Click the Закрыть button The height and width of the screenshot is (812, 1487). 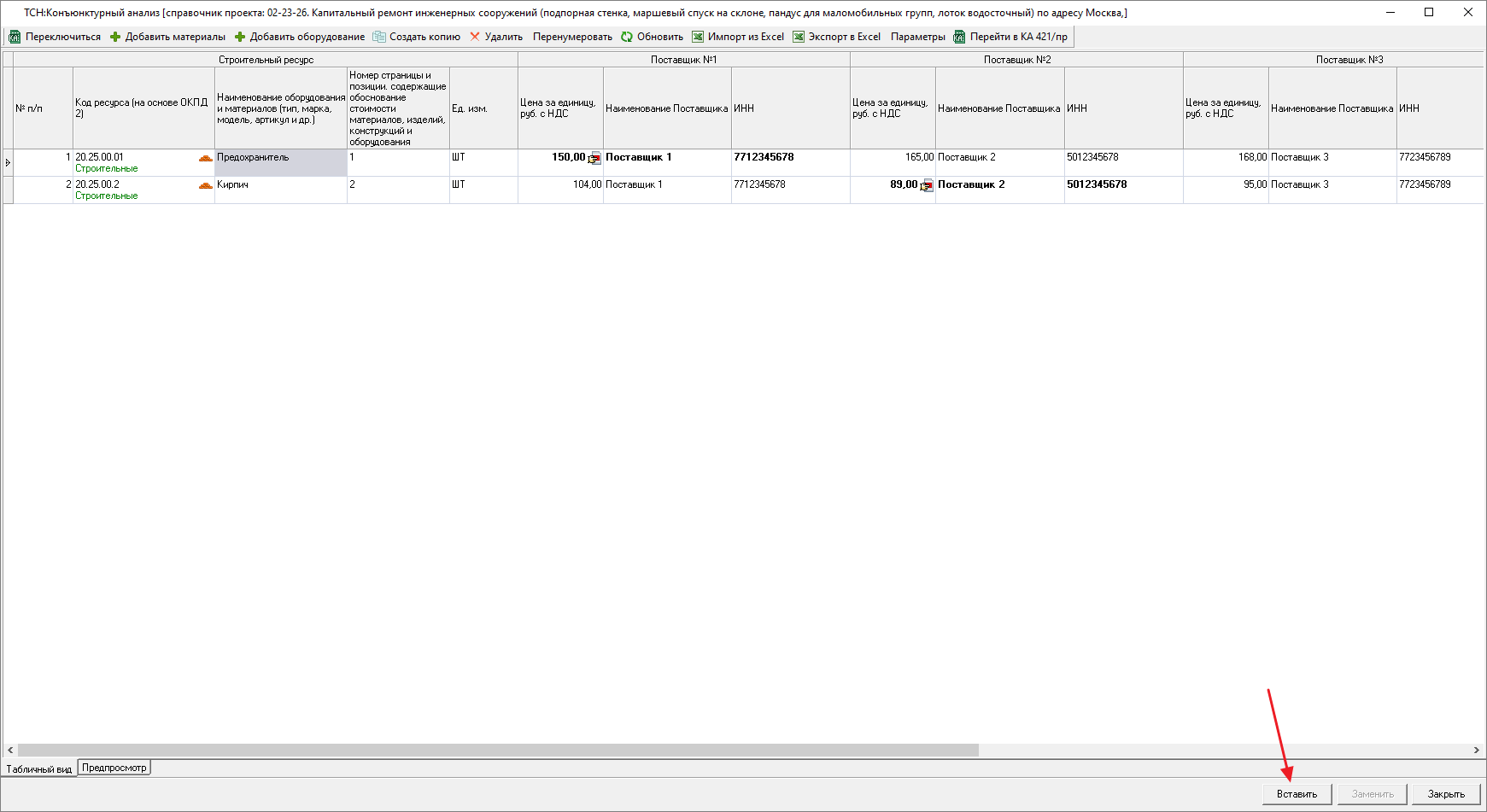coord(1446,794)
